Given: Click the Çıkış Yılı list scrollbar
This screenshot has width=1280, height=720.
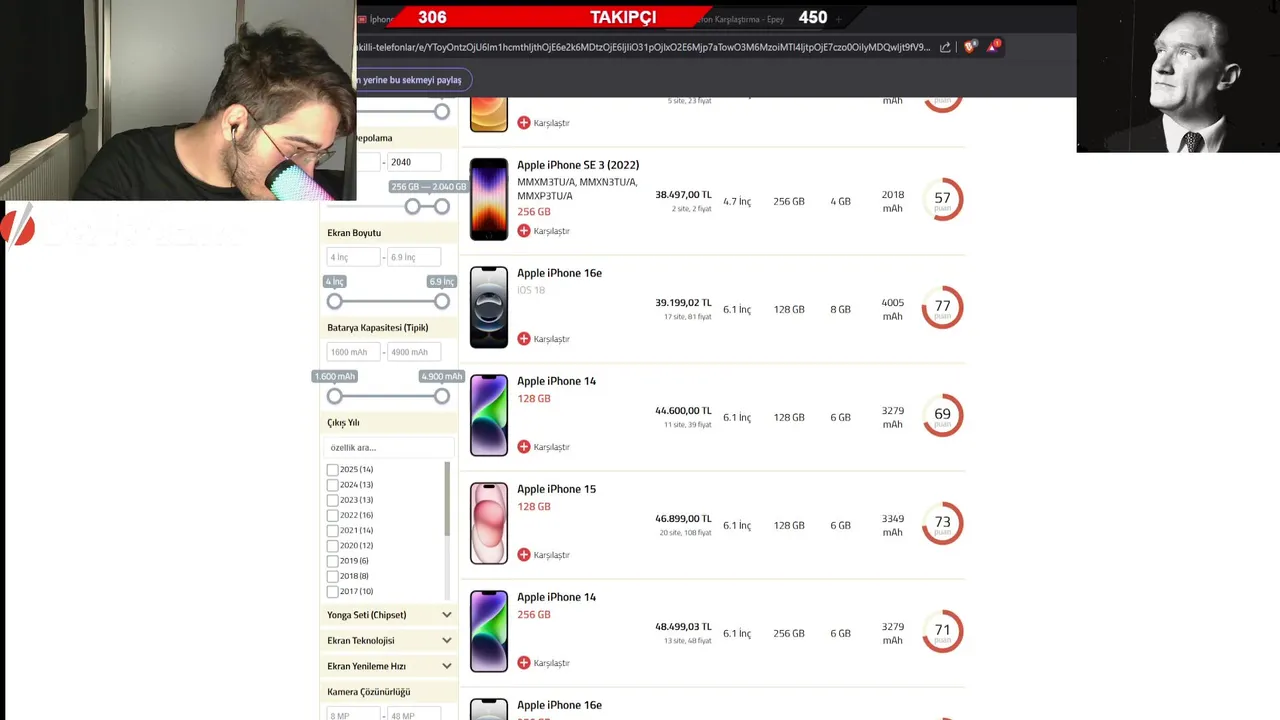Looking at the screenshot, I should tap(447, 500).
